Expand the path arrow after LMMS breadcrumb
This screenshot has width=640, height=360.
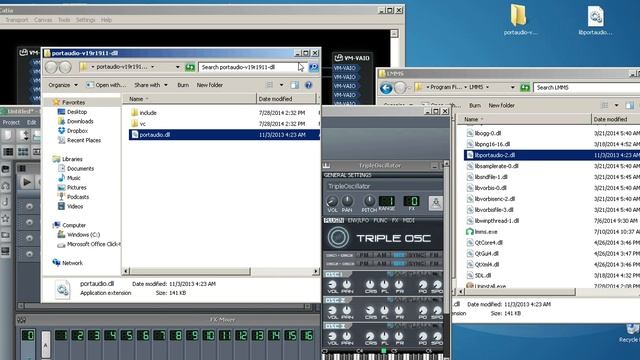tap(487, 87)
